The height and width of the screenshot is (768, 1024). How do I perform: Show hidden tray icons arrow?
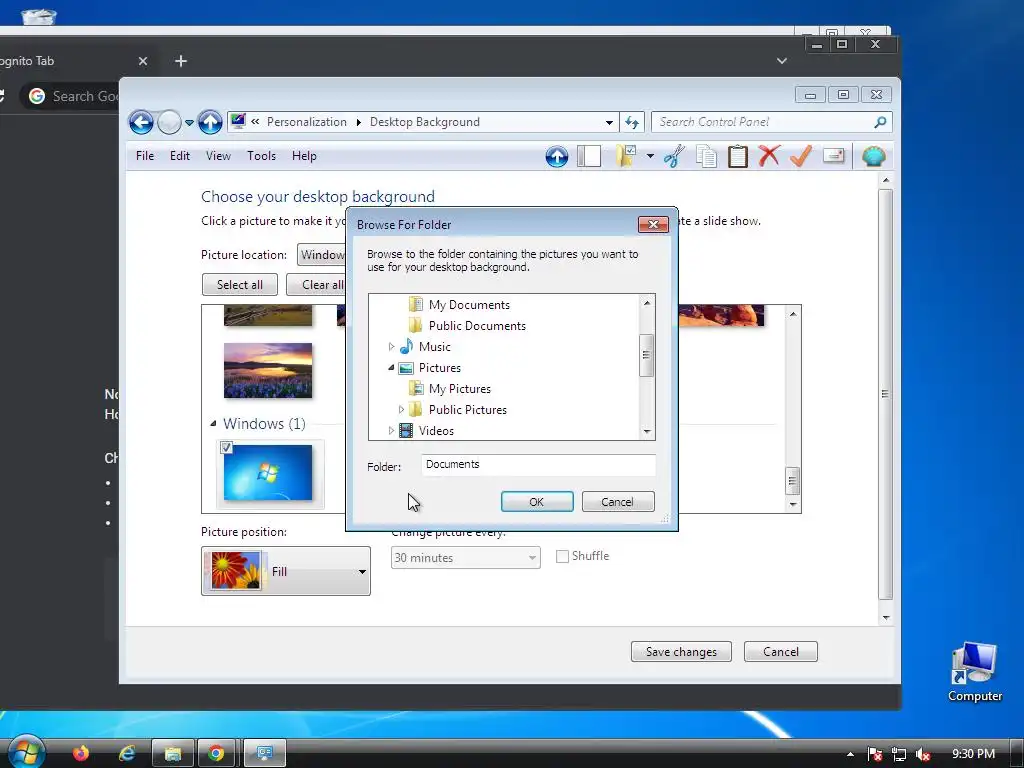coord(850,754)
